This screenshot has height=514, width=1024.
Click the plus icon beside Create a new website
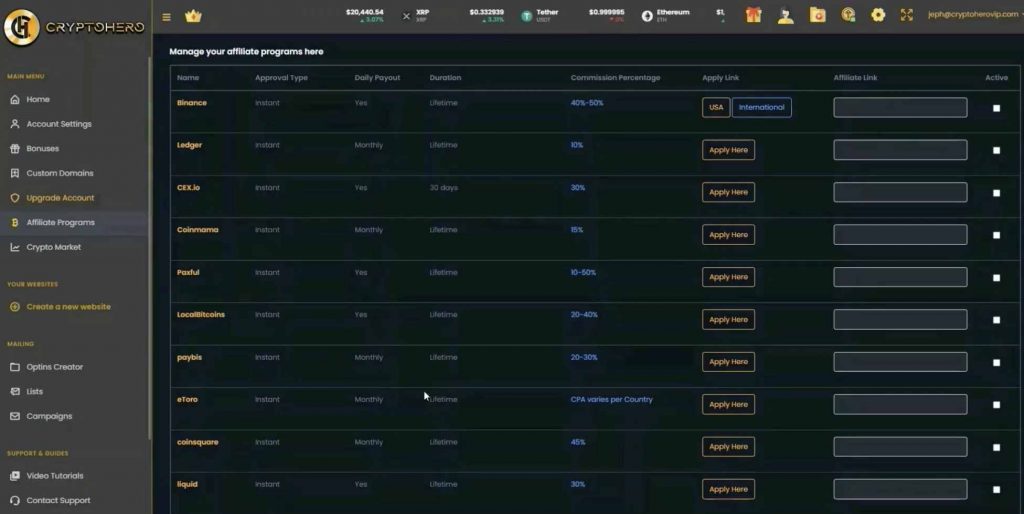(x=15, y=307)
